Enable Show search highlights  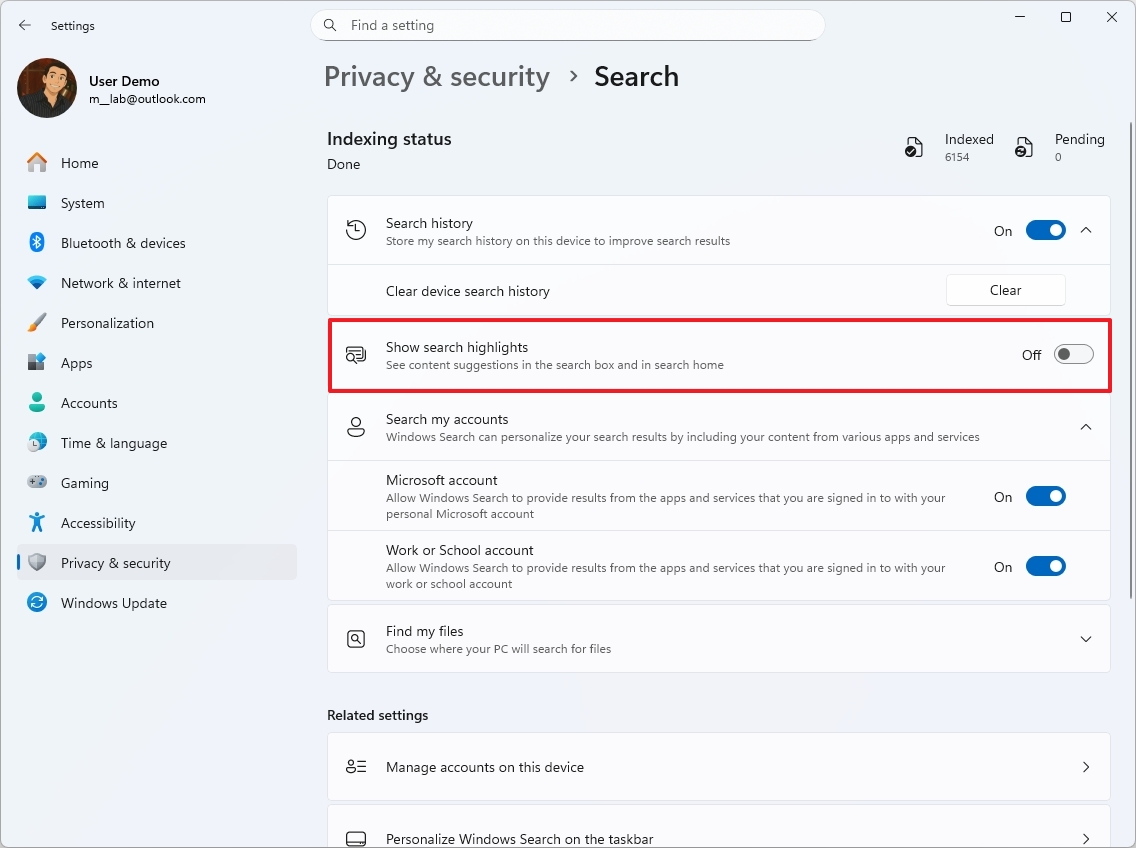1073,354
